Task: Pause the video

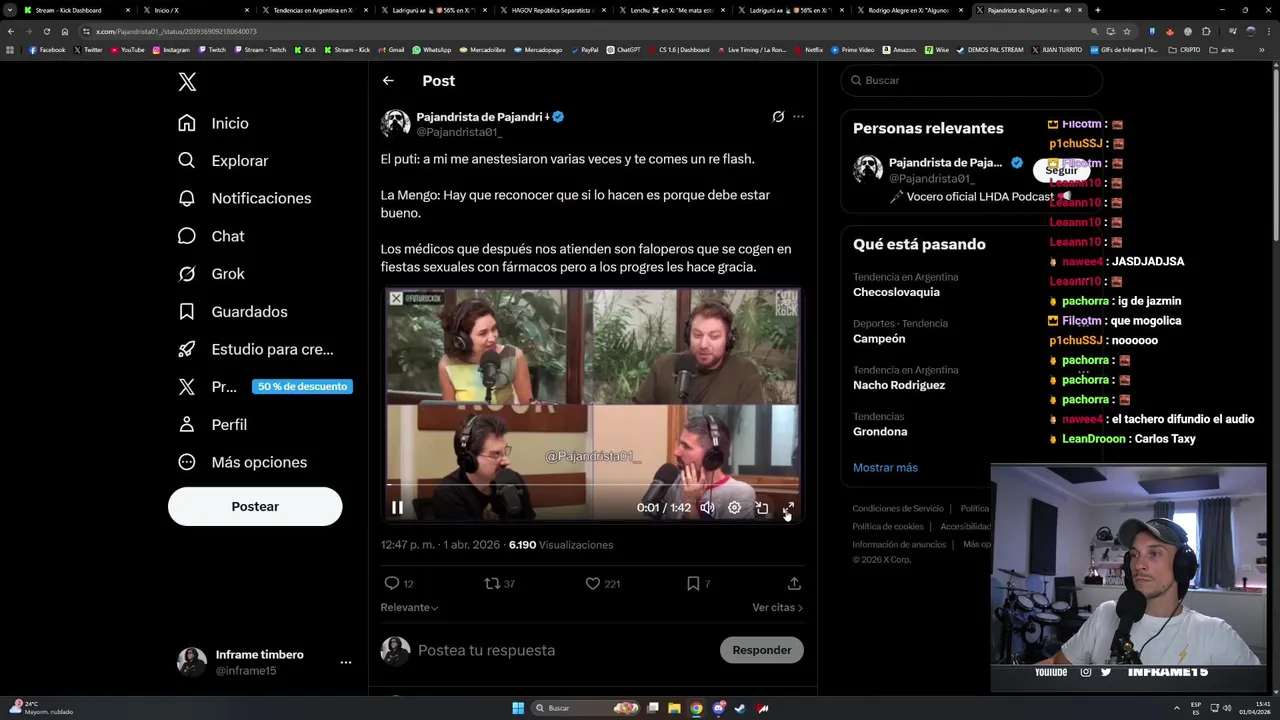Action: click(x=397, y=508)
